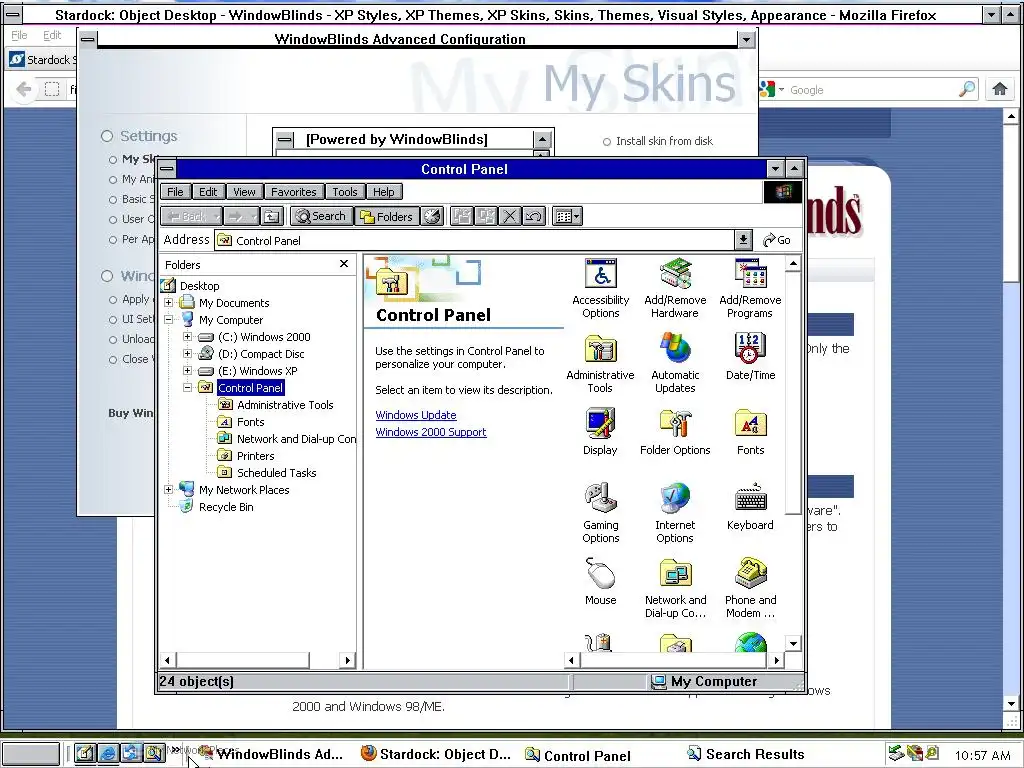Open the Folder Options icon

click(x=675, y=432)
